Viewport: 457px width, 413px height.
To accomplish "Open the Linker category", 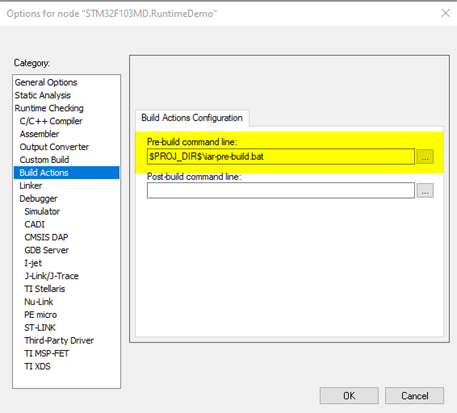I will pos(31,186).
